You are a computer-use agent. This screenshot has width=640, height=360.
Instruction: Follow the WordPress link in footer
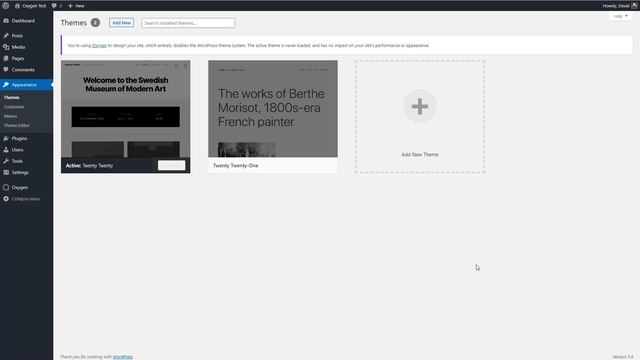[122, 357]
